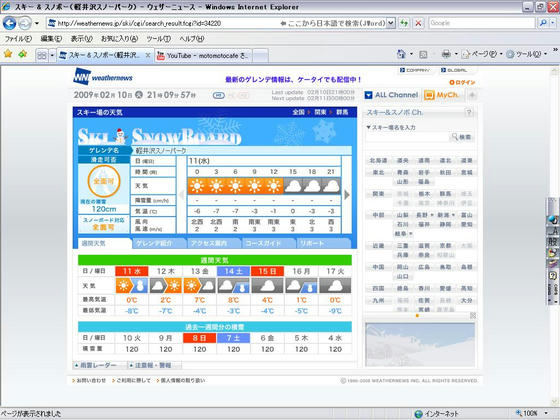Open the ツール menu in menu bar
The height and width of the screenshot is (420, 560).
159,39
